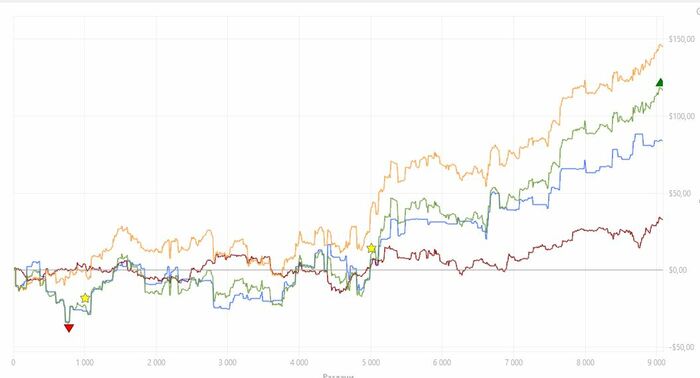Image resolution: width=700 pixels, height=378 pixels.
Task: Click the red downward triangle marker
Action: point(69,328)
